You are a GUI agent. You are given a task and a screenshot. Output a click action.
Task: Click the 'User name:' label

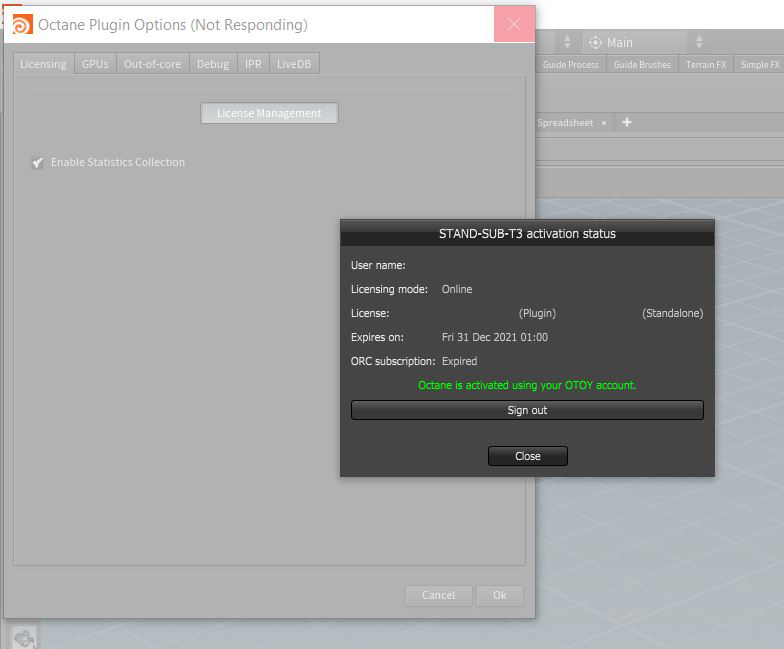378,265
